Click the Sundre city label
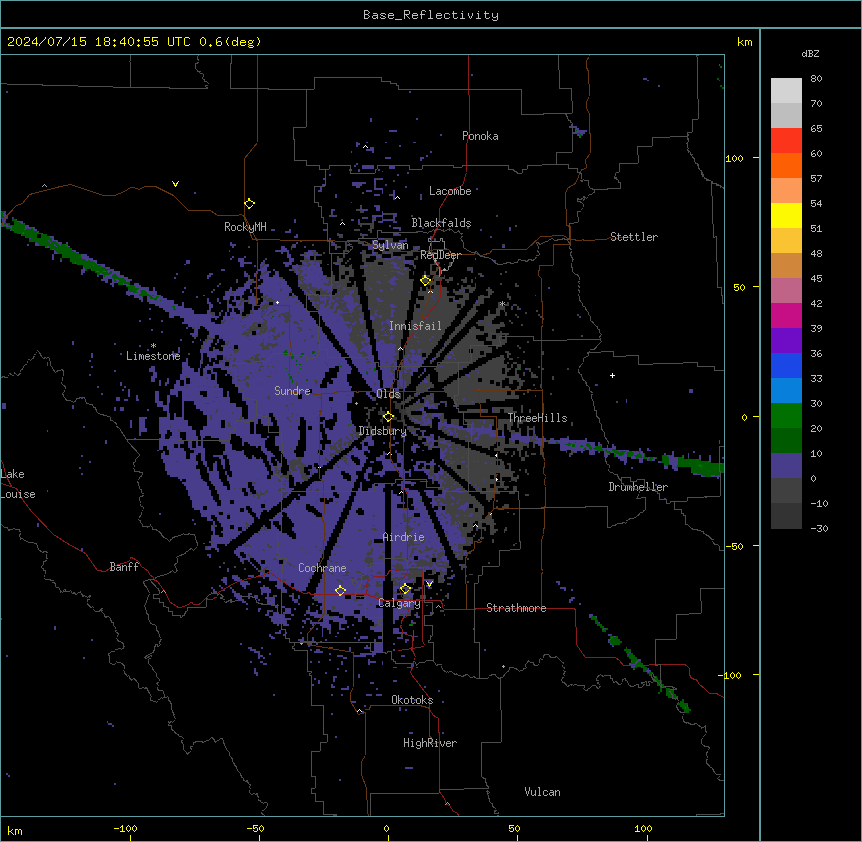Viewport: 862px width, 842px height. click(x=292, y=391)
